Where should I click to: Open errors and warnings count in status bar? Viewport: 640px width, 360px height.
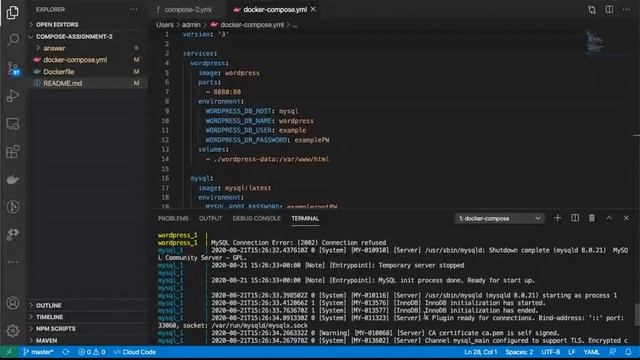point(91,352)
